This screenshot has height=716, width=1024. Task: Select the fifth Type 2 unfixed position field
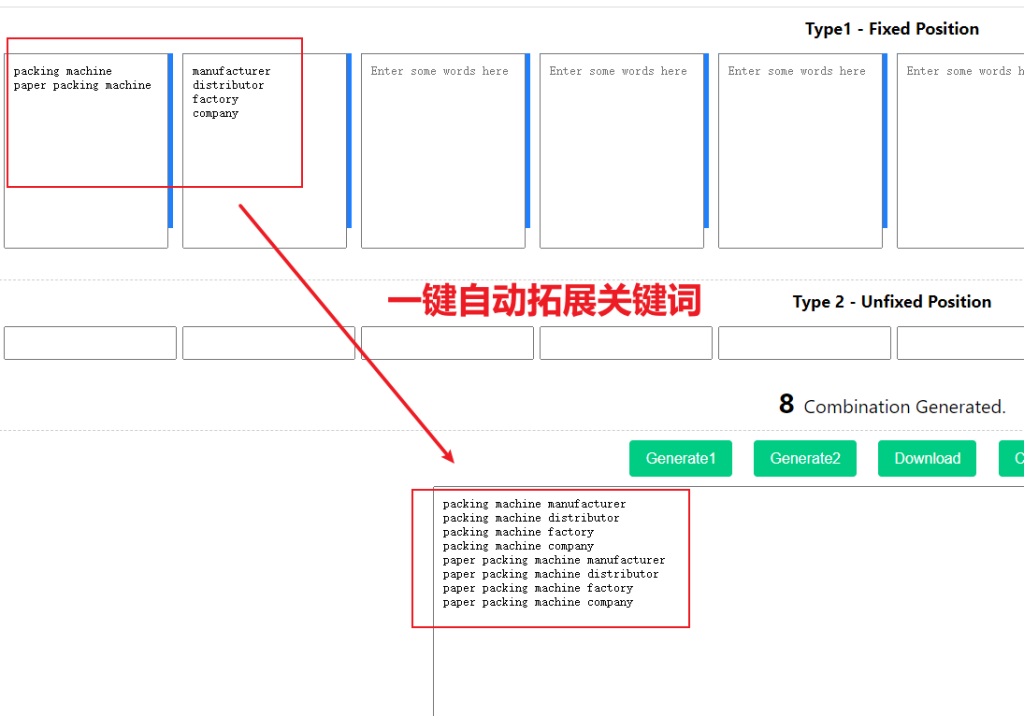[804, 343]
